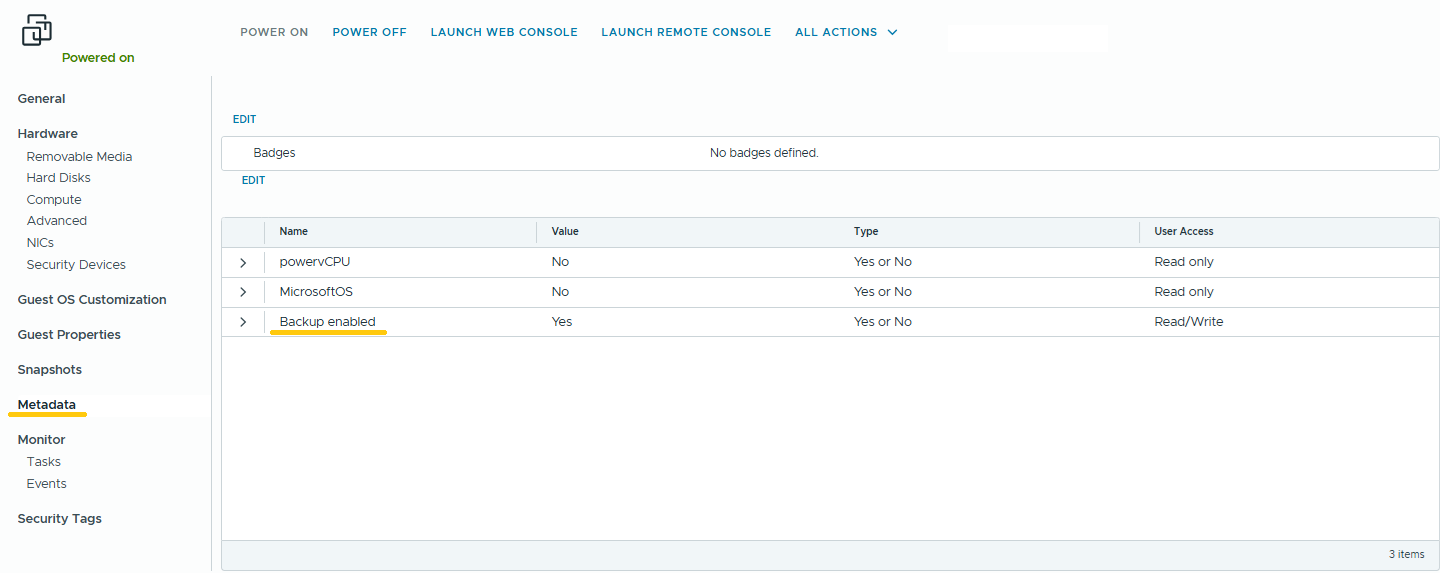Launch the web console

(504, 32)
